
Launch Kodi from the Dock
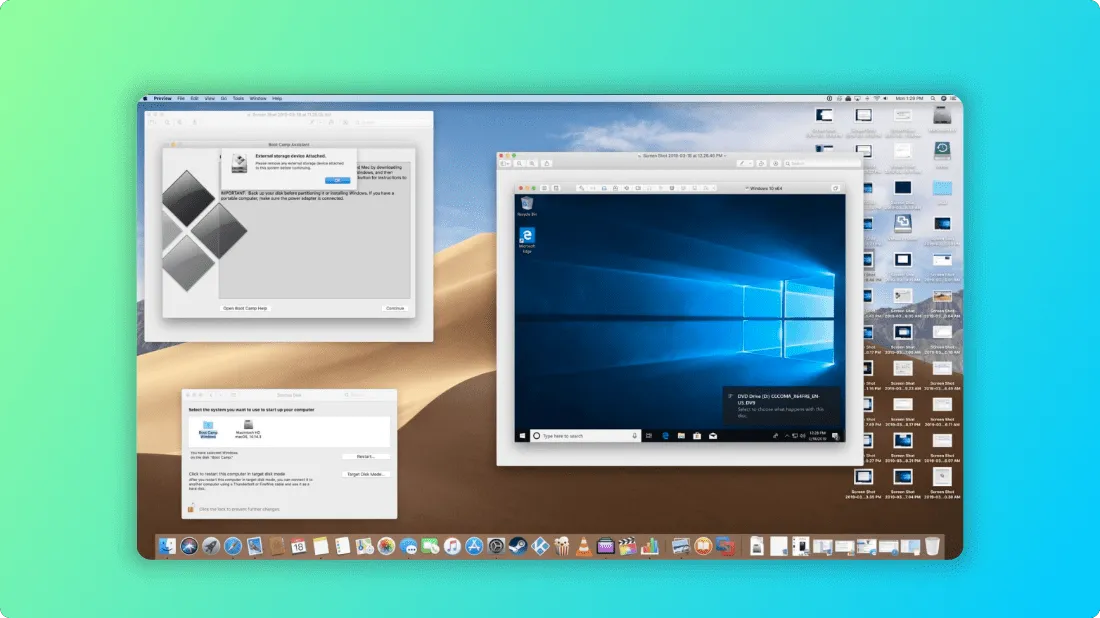pyautogui.click(x=540, y=546)
